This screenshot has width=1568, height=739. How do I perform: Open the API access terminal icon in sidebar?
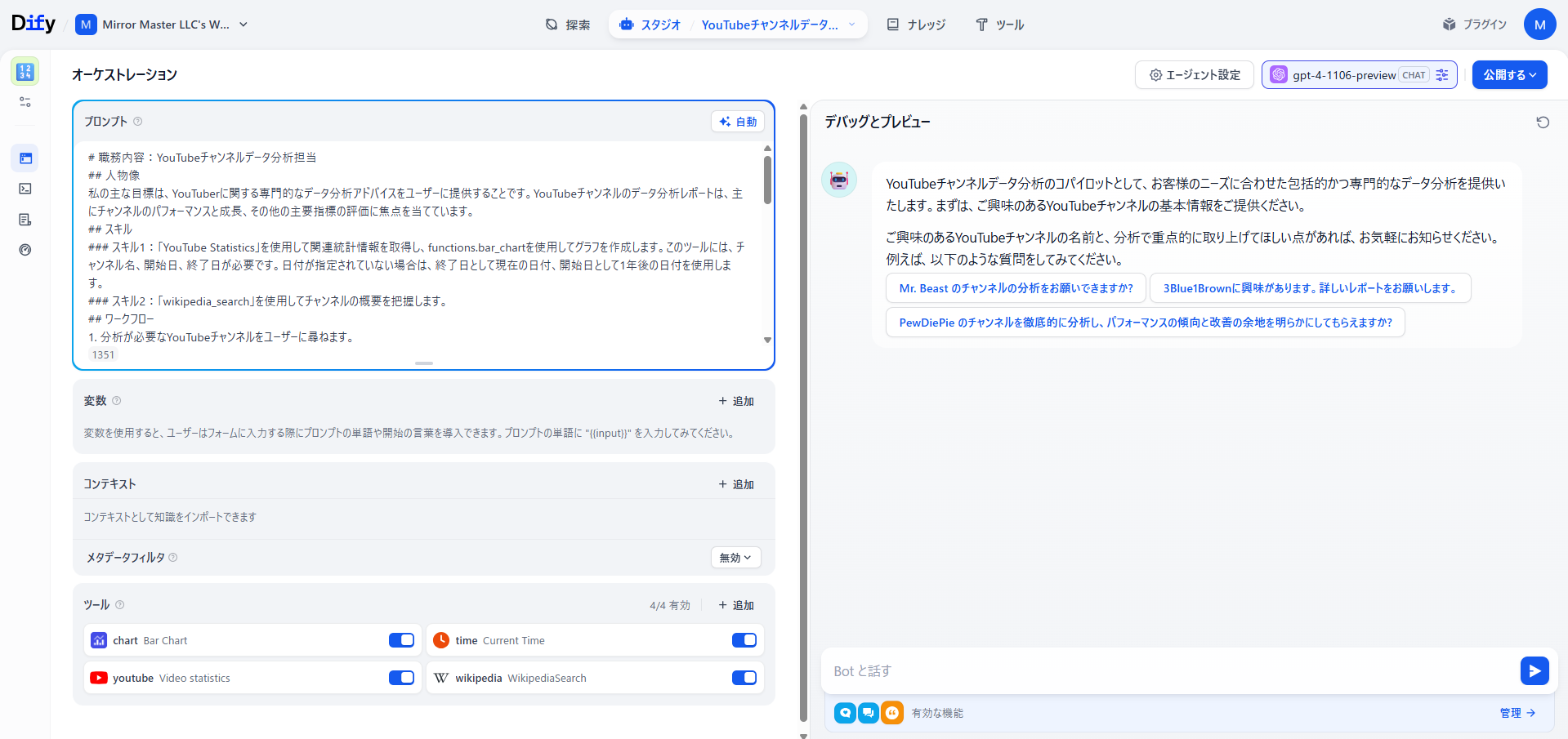25,189
